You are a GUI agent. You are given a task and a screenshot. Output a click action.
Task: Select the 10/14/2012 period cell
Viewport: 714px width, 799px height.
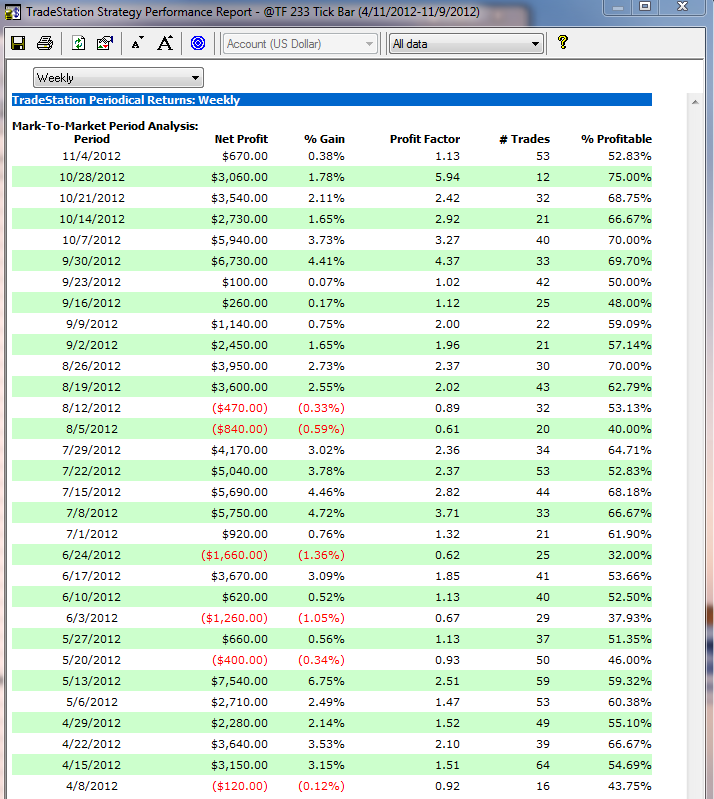coord(92,219)
